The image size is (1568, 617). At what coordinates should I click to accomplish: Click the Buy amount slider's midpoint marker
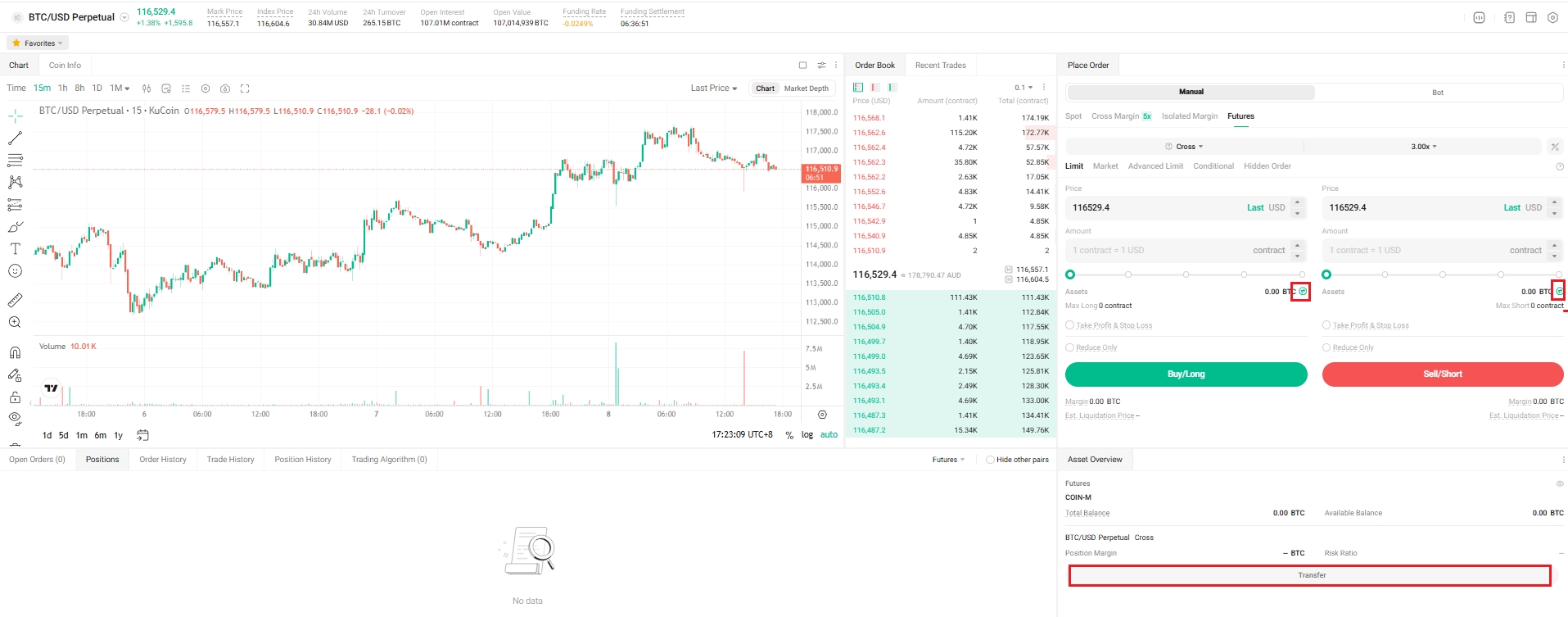(1186, 274)
